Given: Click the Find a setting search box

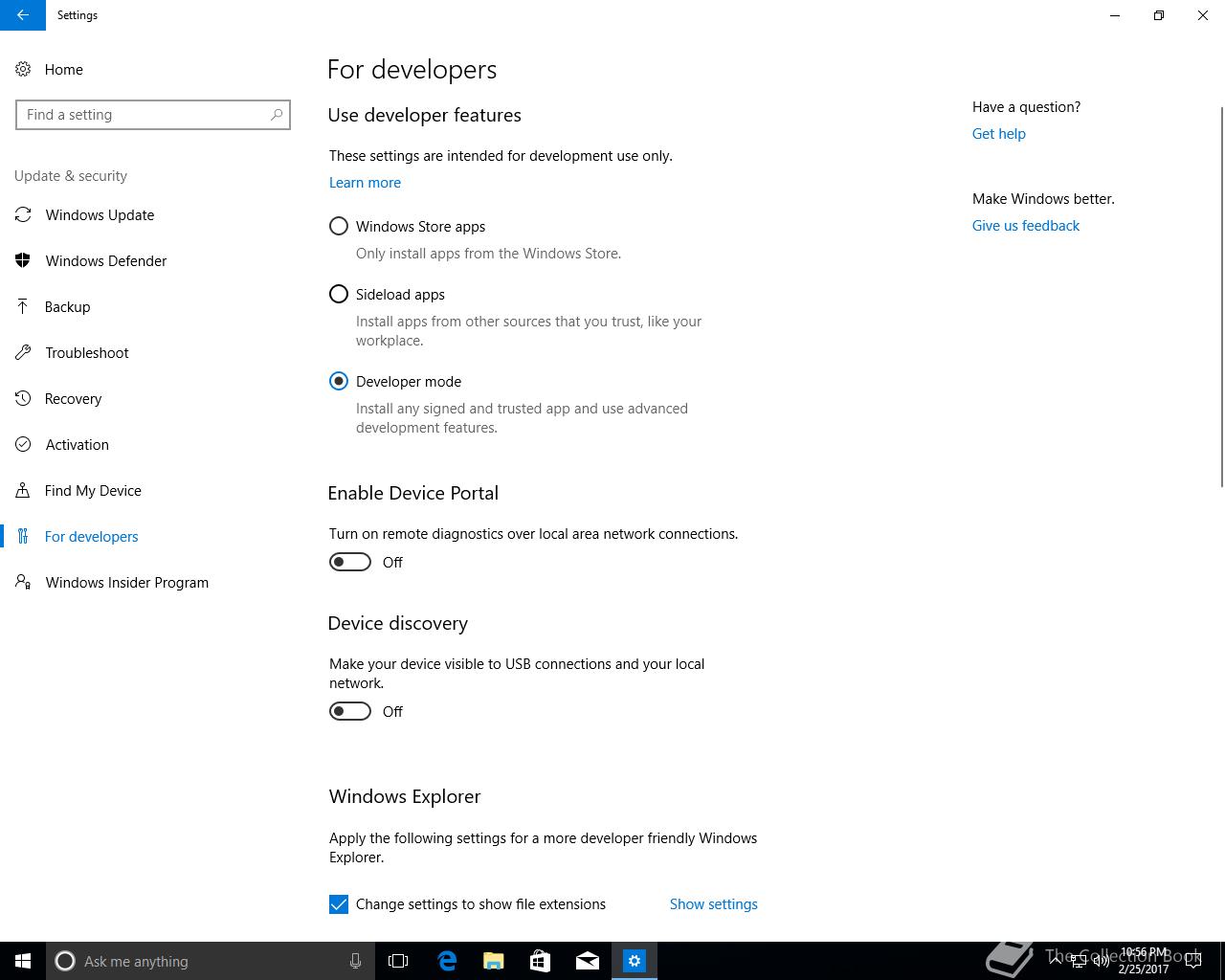Looking at the screenshot, I should point(153,115).
